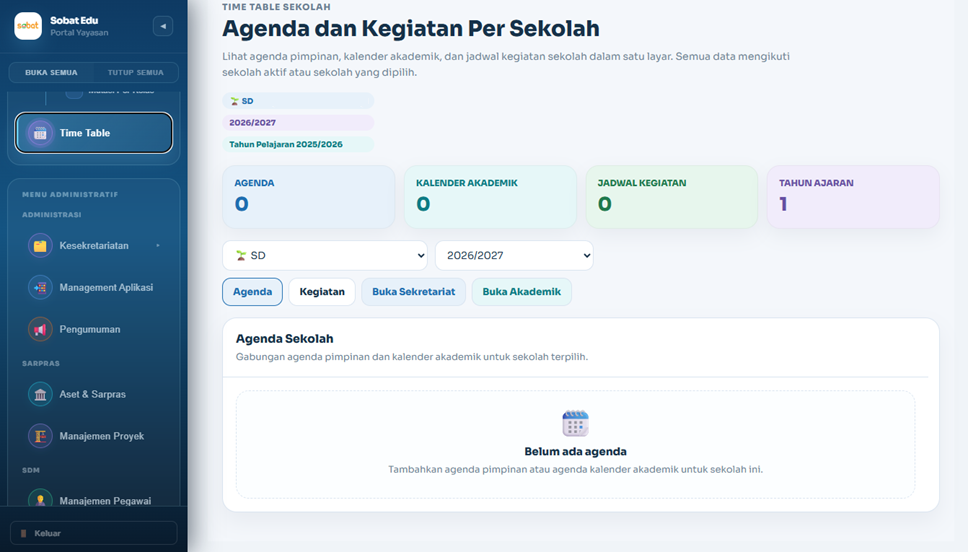
Task: Click the Buka Akademik button
Action: tap(522, 291)
